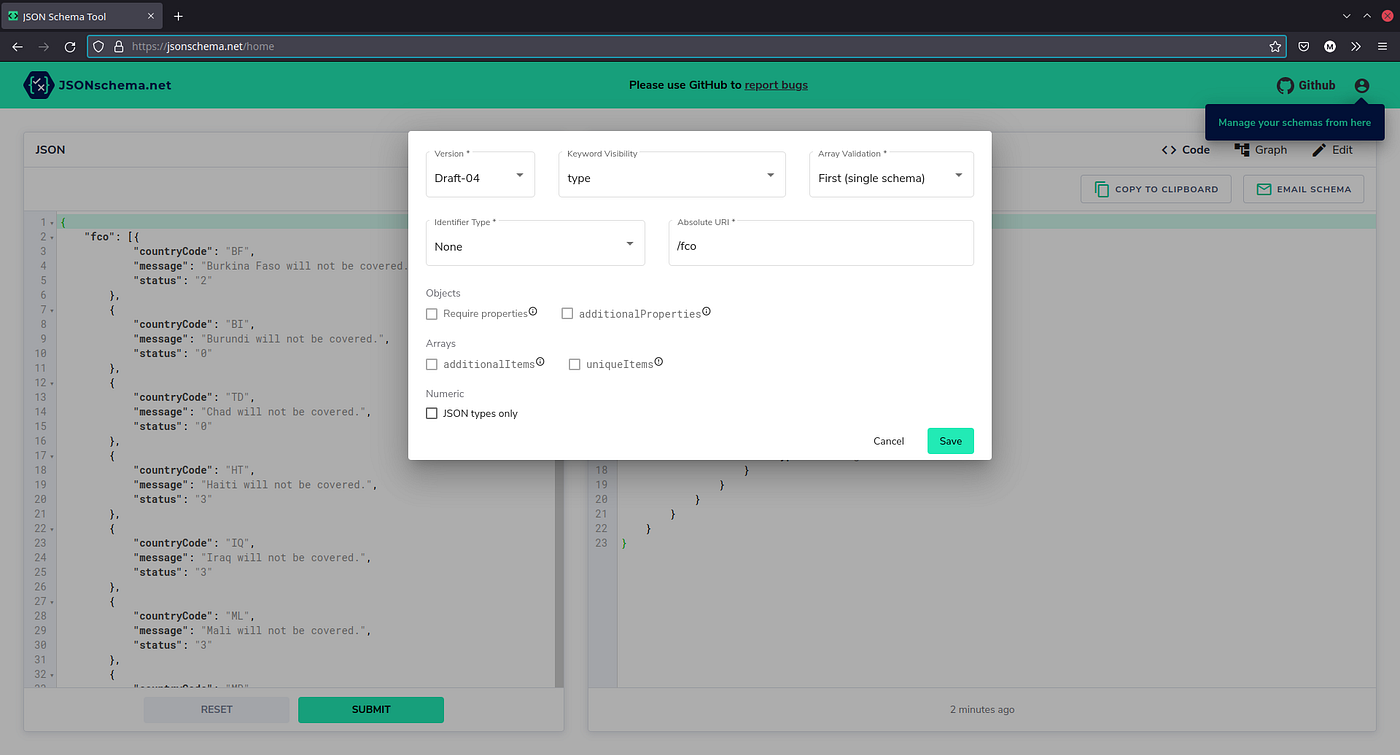Click the account profile icon in header
Image resolution: width=1400 pixels, height=755 pixels.
tap(1361, 85)
